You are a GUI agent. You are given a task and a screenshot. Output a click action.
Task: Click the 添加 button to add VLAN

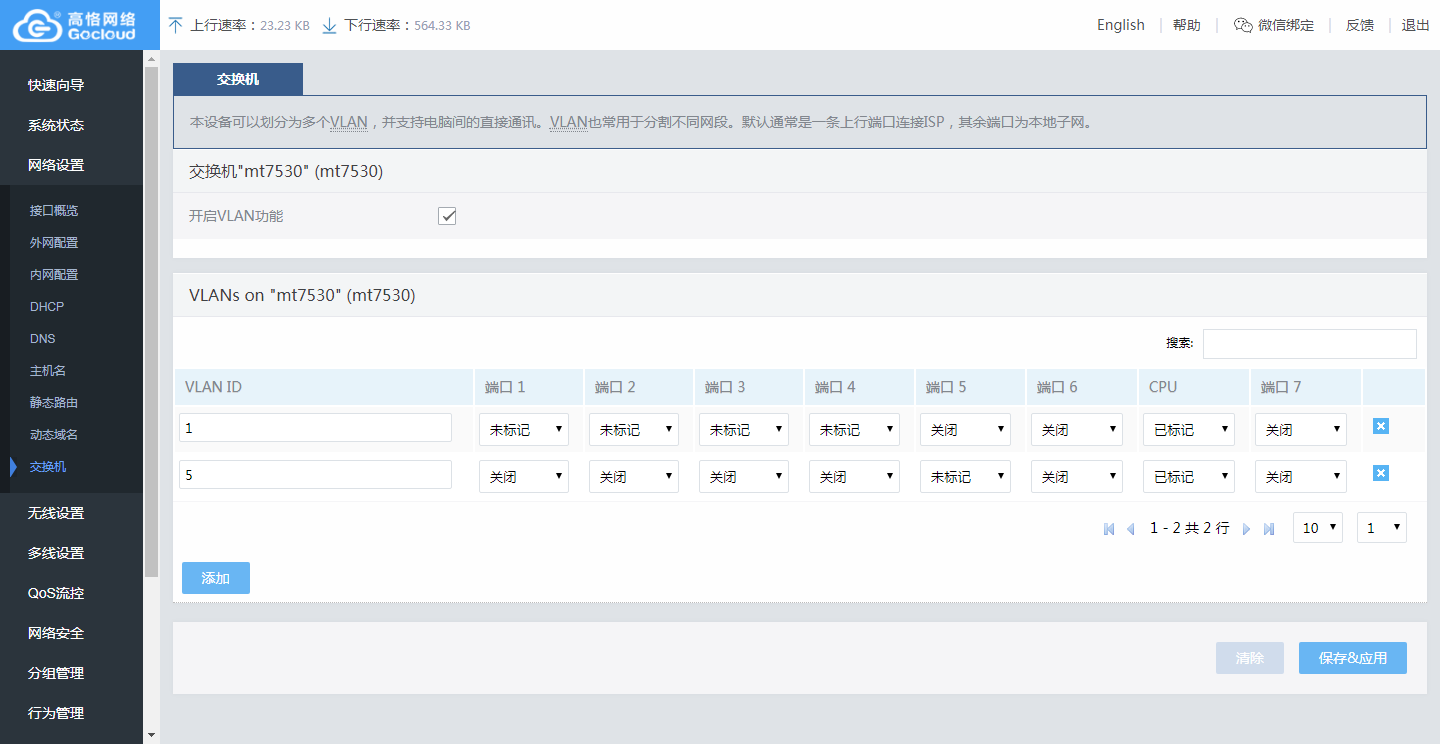(x=216, y=578)
